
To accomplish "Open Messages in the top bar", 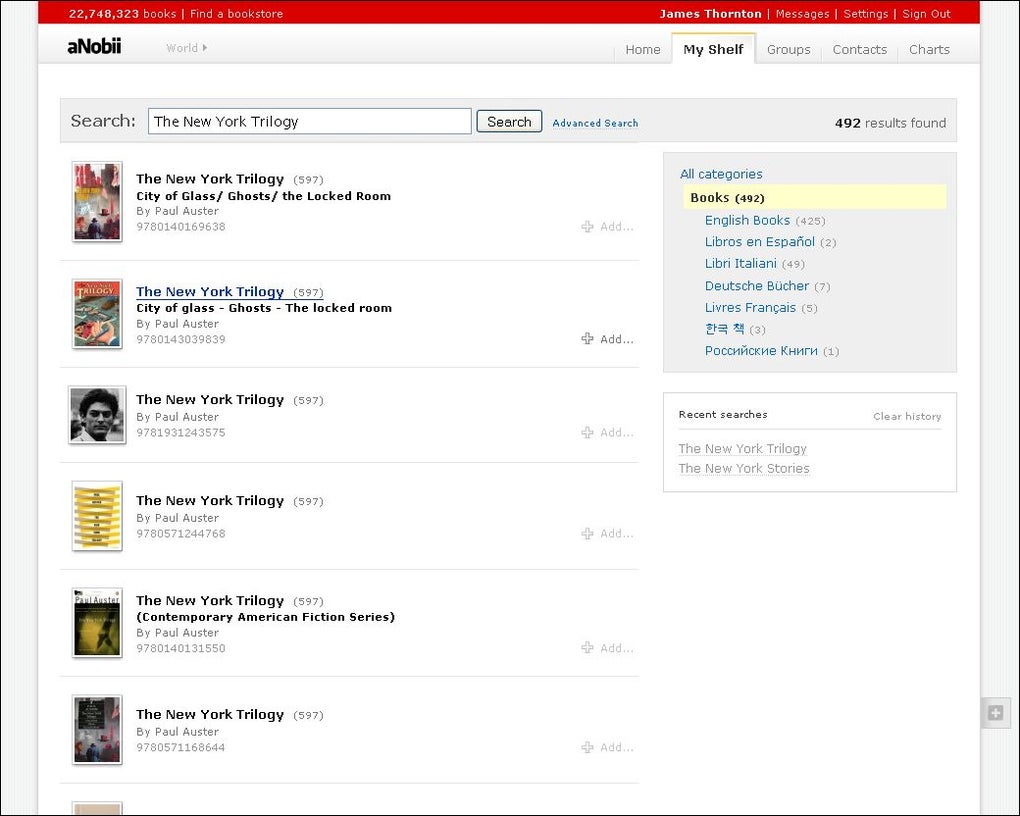I will pyautogui.click(x=802, y=14).
